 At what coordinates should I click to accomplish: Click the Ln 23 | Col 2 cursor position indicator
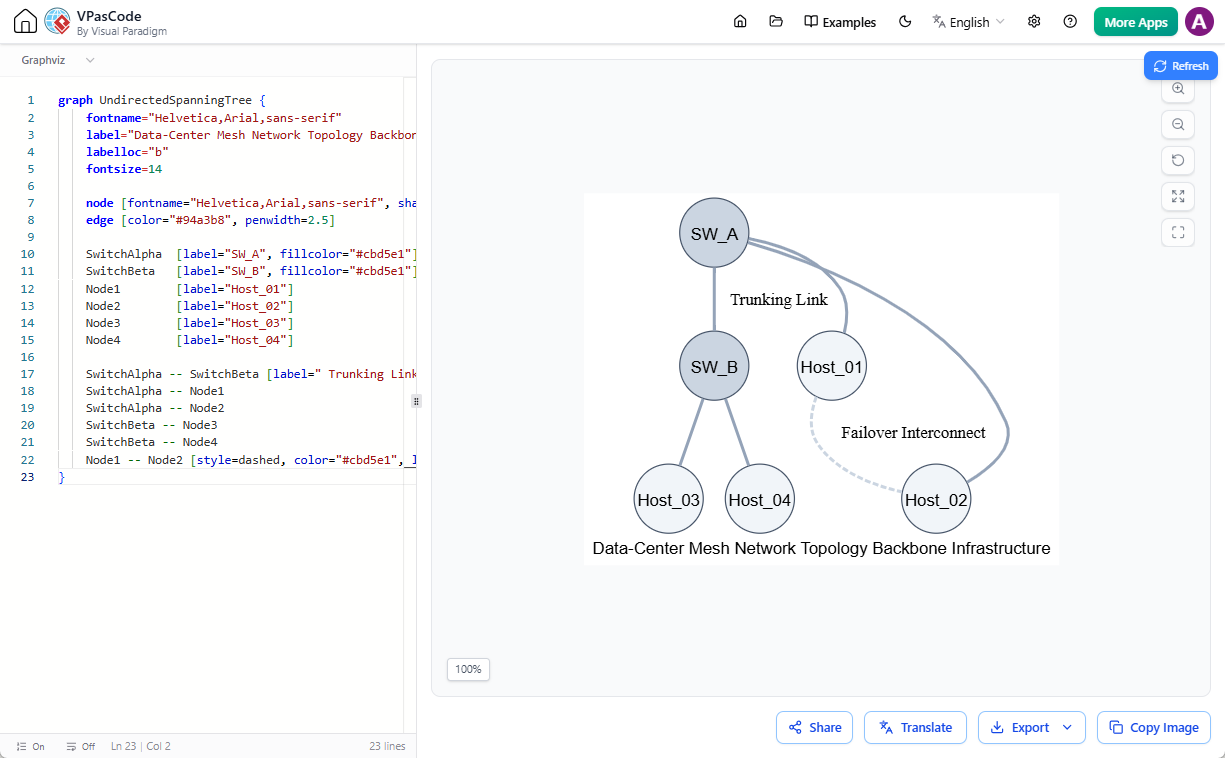coord(141,746)
